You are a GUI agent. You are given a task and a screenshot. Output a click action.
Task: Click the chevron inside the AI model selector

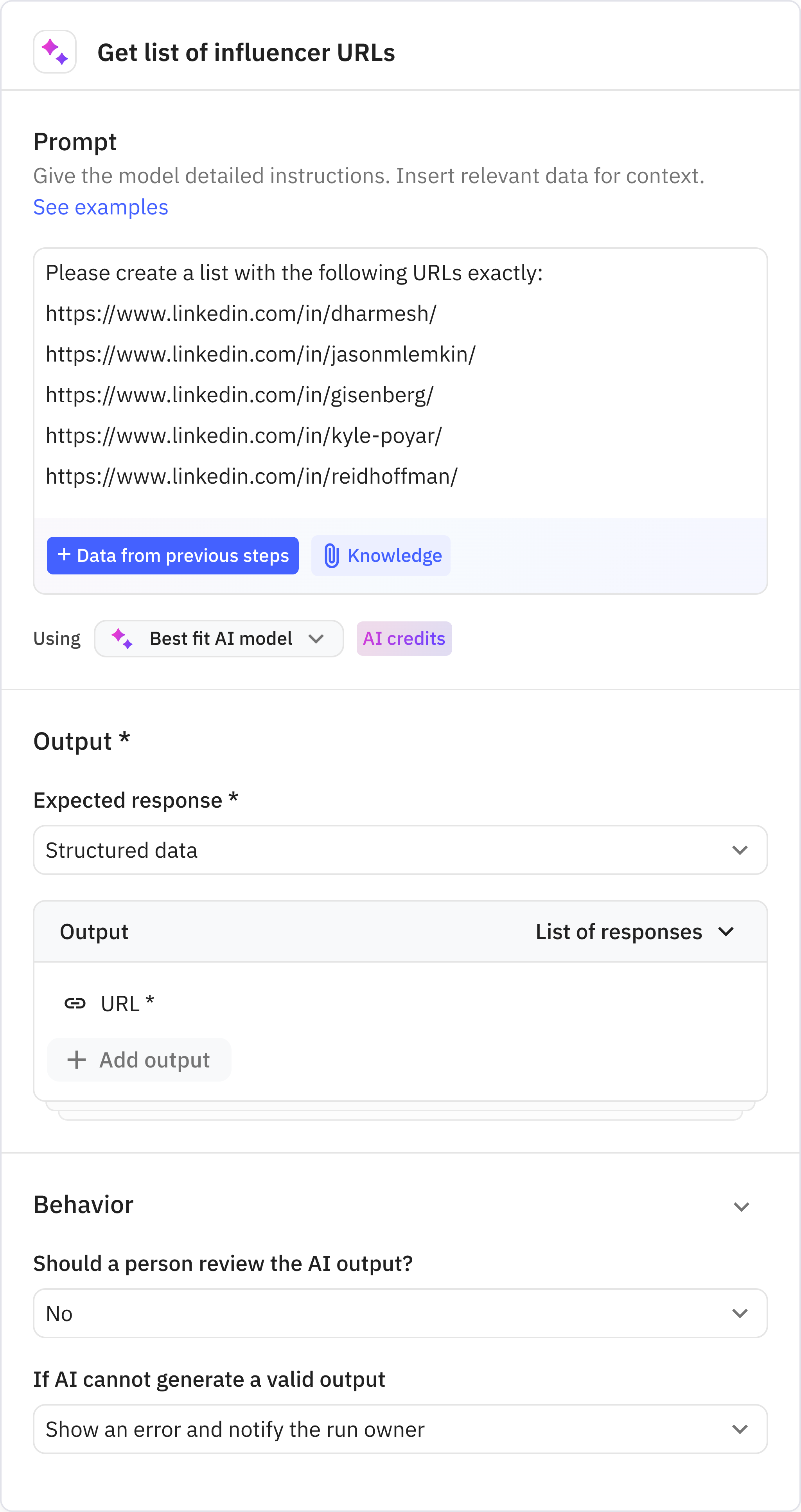317,639
